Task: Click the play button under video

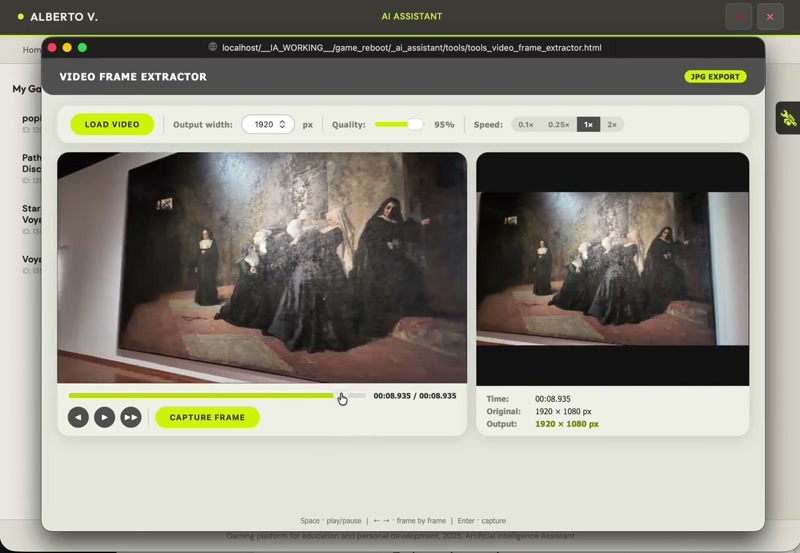Action: (105, 417)
